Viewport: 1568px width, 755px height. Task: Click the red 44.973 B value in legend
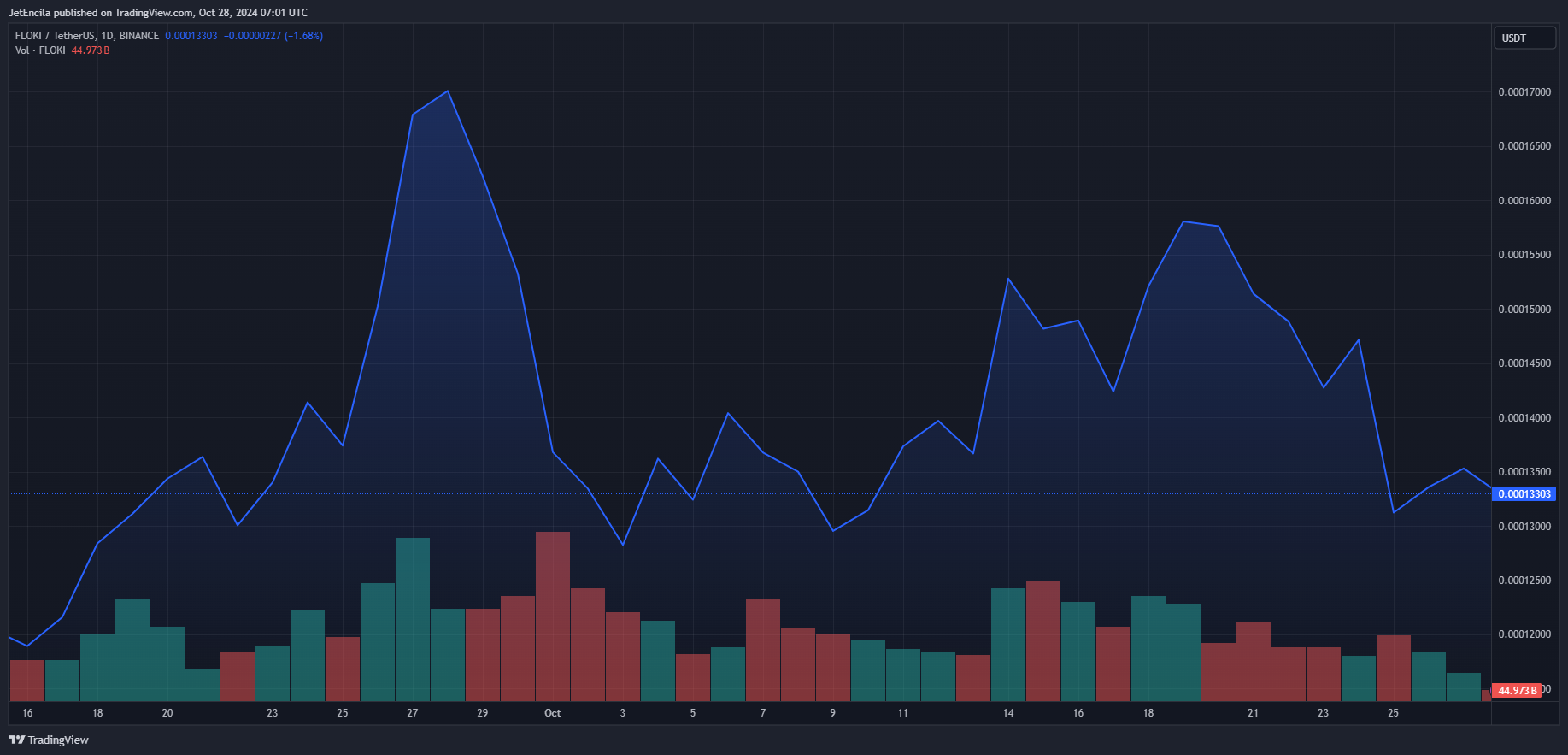(90, 50)
